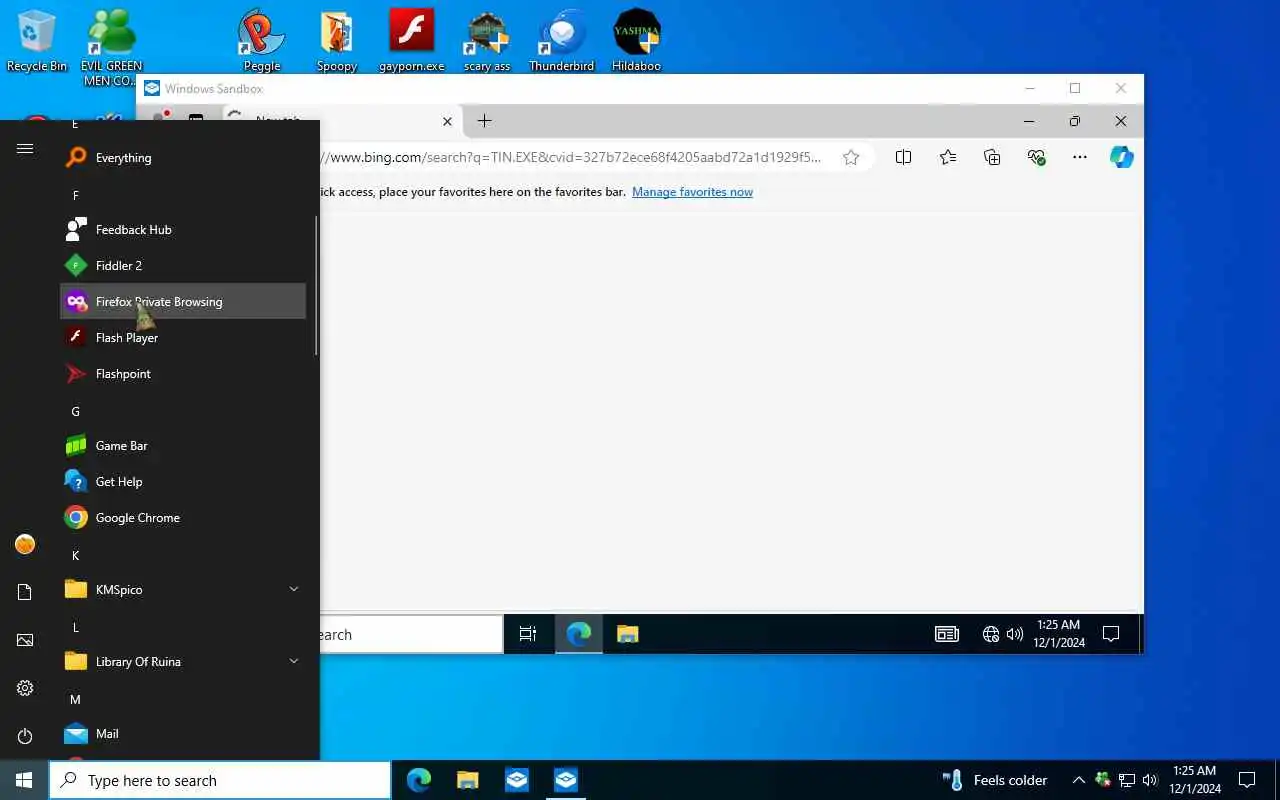This screenshot has width=1280, height=800.
Task: Select EVIL GREEN MEN CO. desktop shortcut
Action: point(112,47)
